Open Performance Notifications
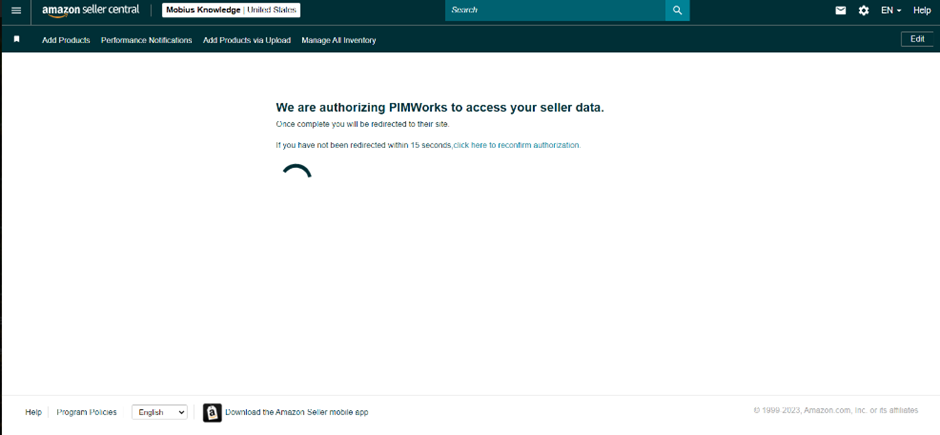The image size is (940, 435). [x=146, y=40]
